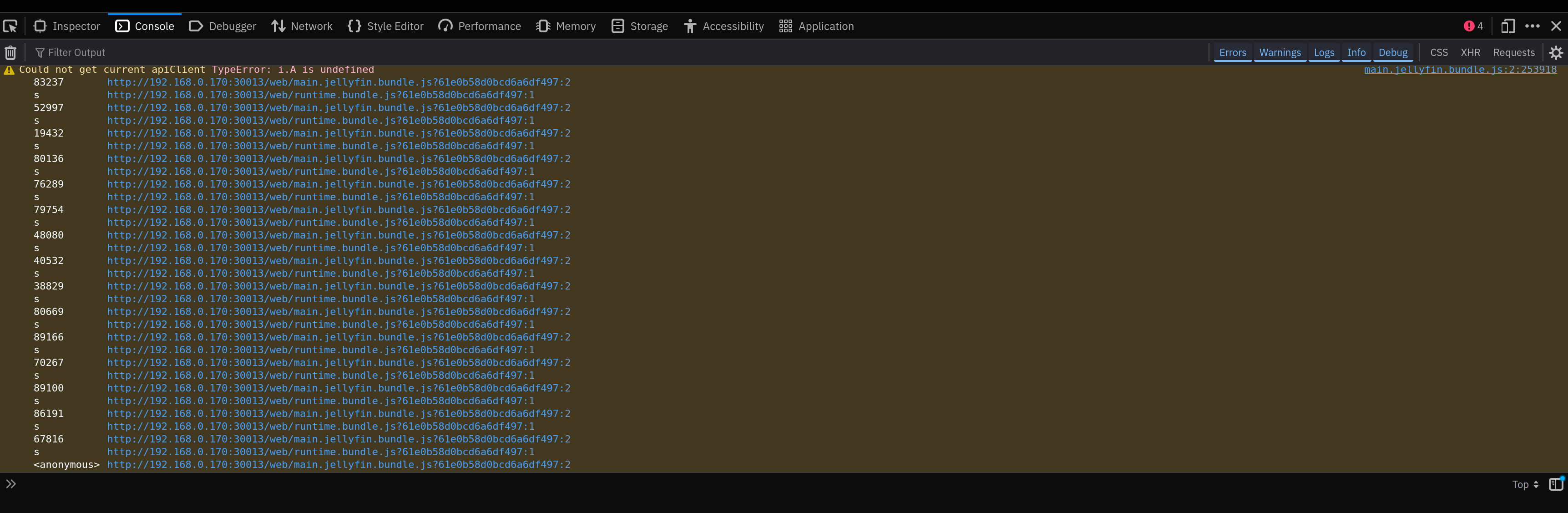The image size is (1568, 513).
Task: Open console settings gear
Action: [x=1556, y=52]
